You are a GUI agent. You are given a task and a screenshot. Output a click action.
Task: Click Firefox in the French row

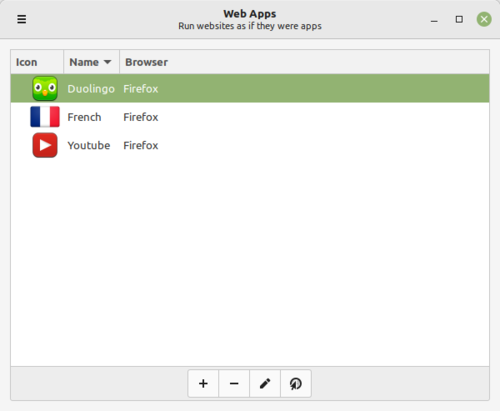pyautogui.click(x=141, y=117)
